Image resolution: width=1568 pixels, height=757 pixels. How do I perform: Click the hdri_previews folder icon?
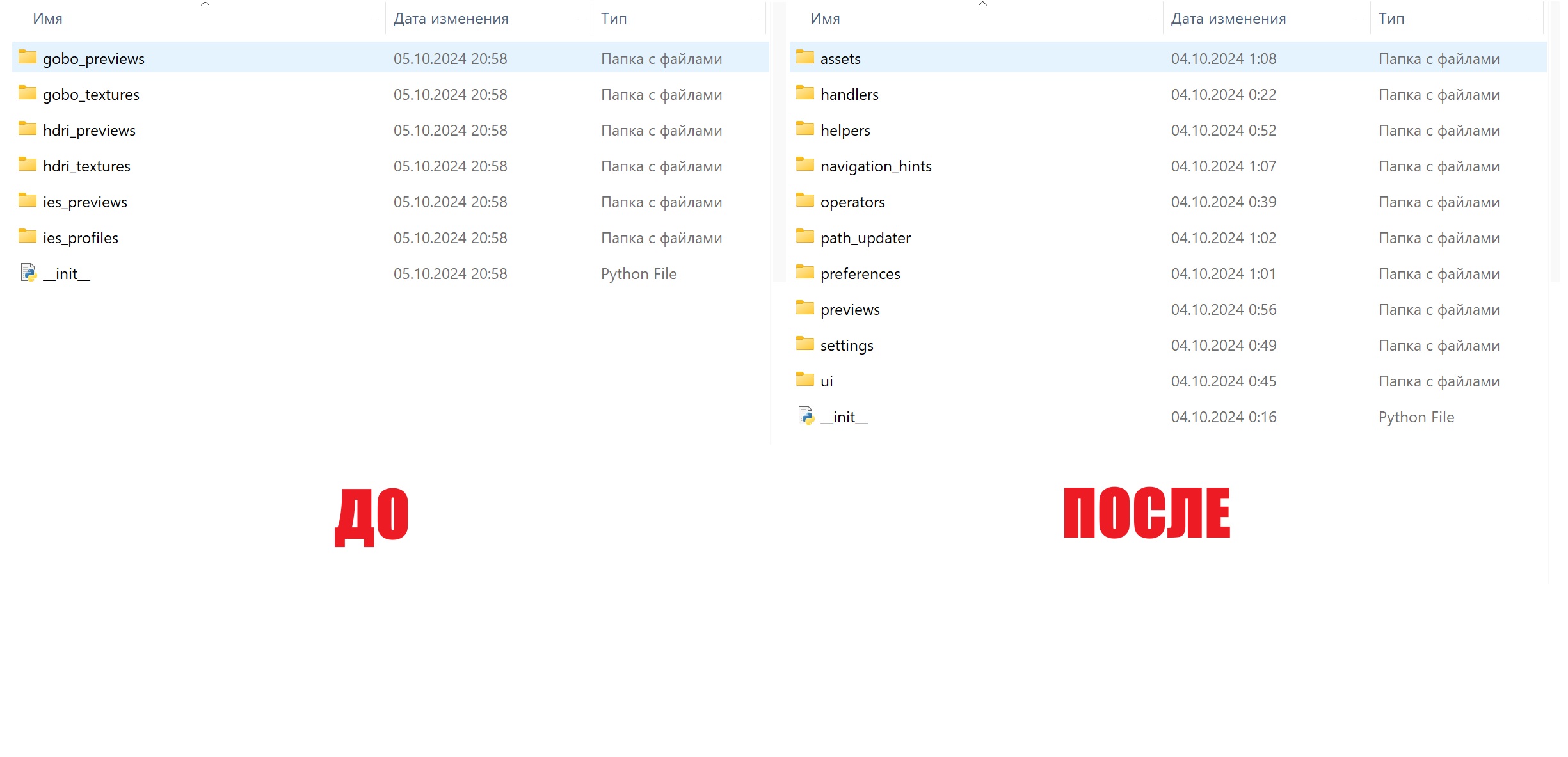coord(28,129)
